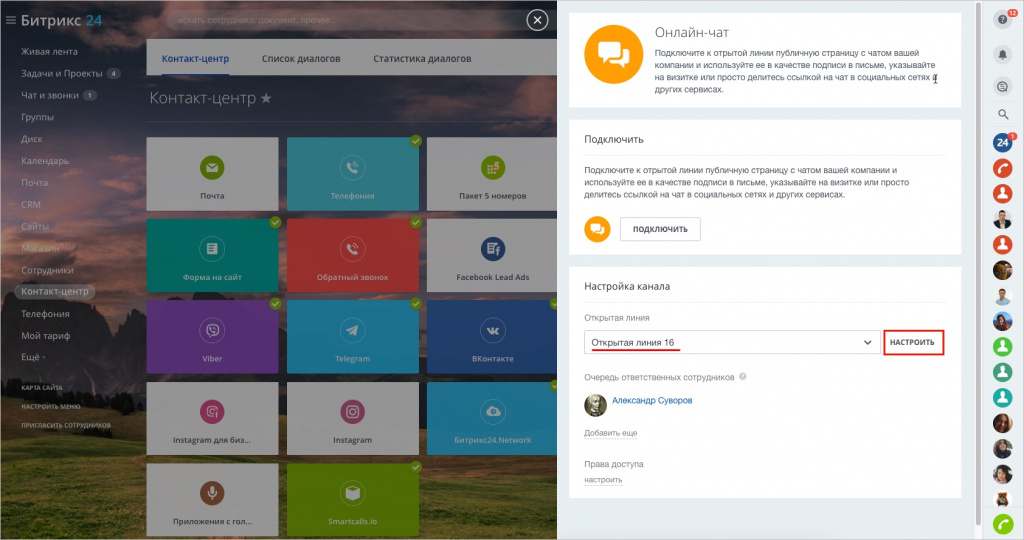Open the Почта contact-center tile
The width and height of the screenshot is (1024, 540).
coord(212,174)
